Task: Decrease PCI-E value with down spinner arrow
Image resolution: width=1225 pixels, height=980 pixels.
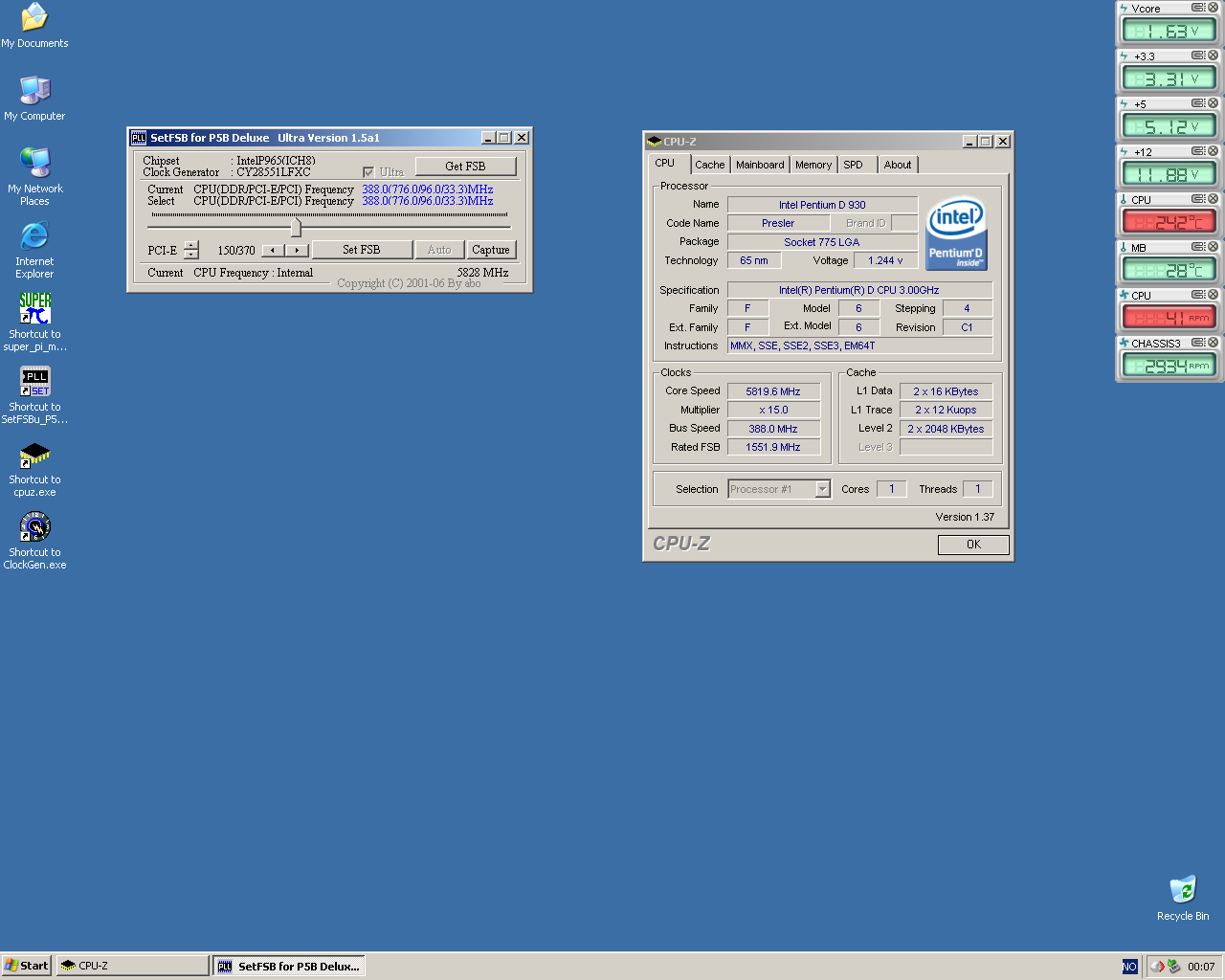Action: pyautogui.click(x=191, y=255)
